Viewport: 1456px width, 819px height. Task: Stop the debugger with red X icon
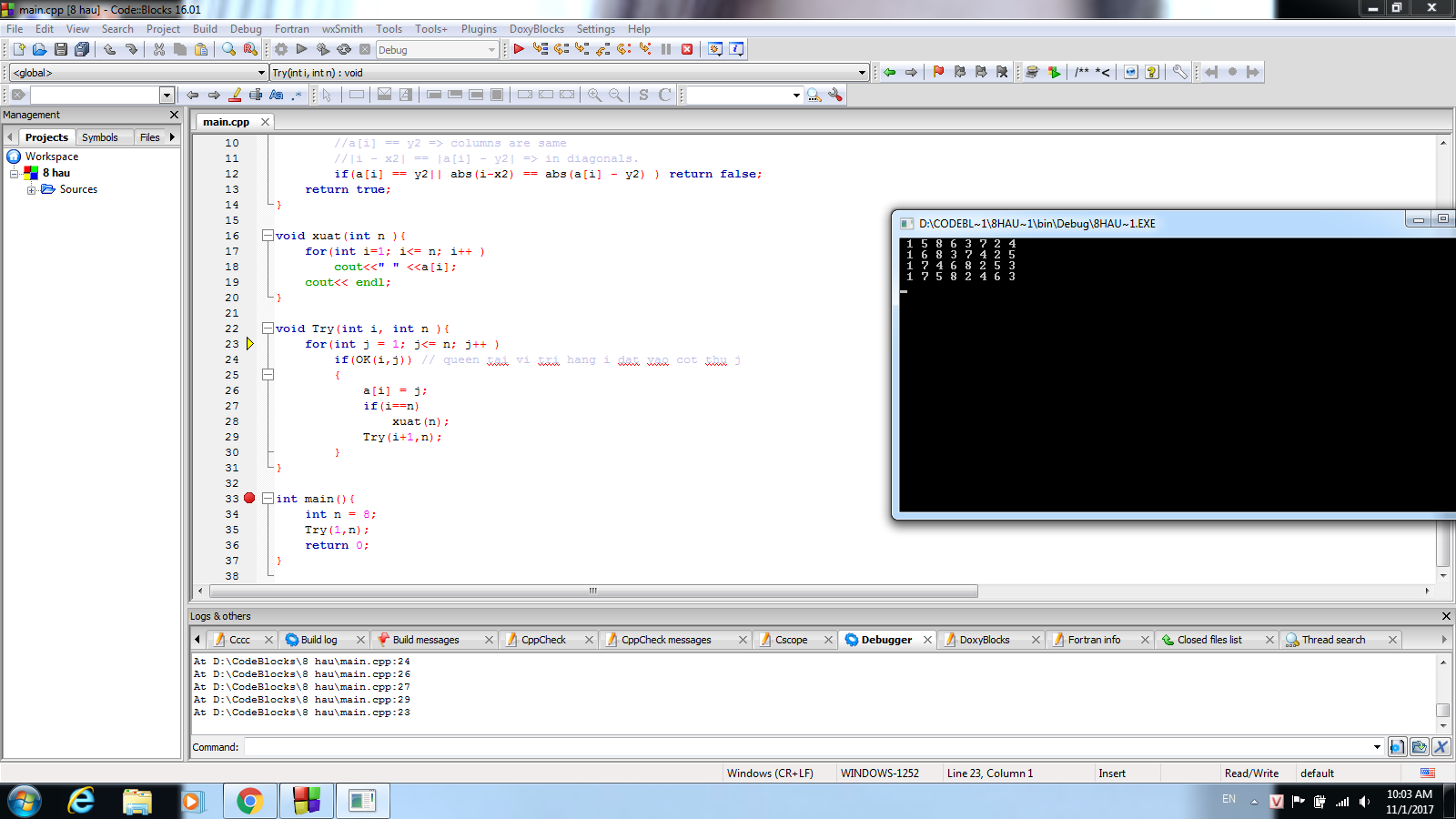(687, 49)
